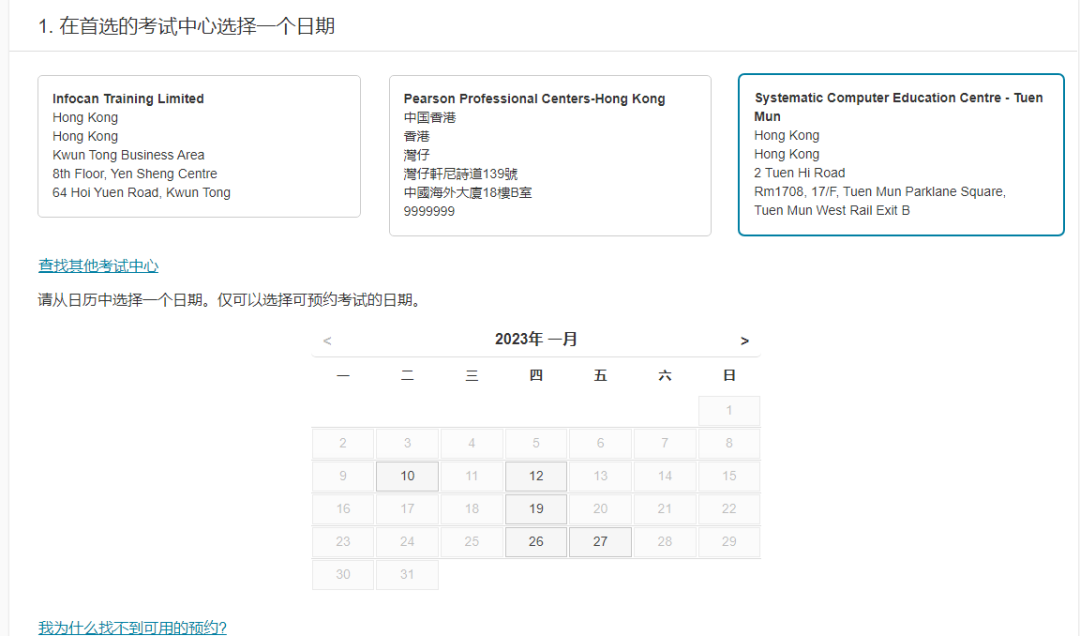Click the disabled date 20 cell

click(600, 509)
